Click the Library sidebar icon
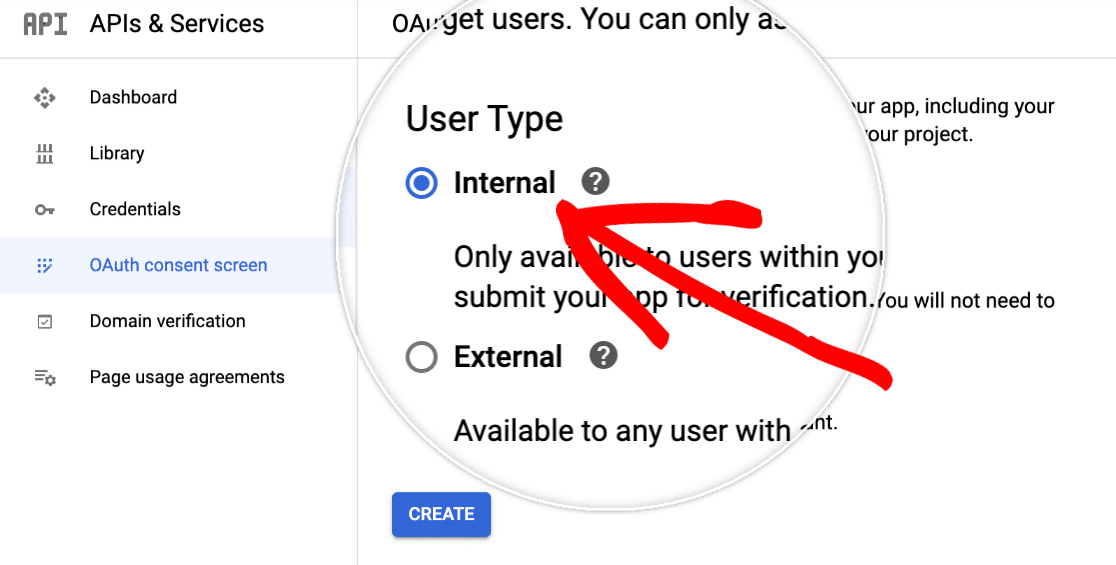Screen dimensions: 1116x565 click(45, 154)
